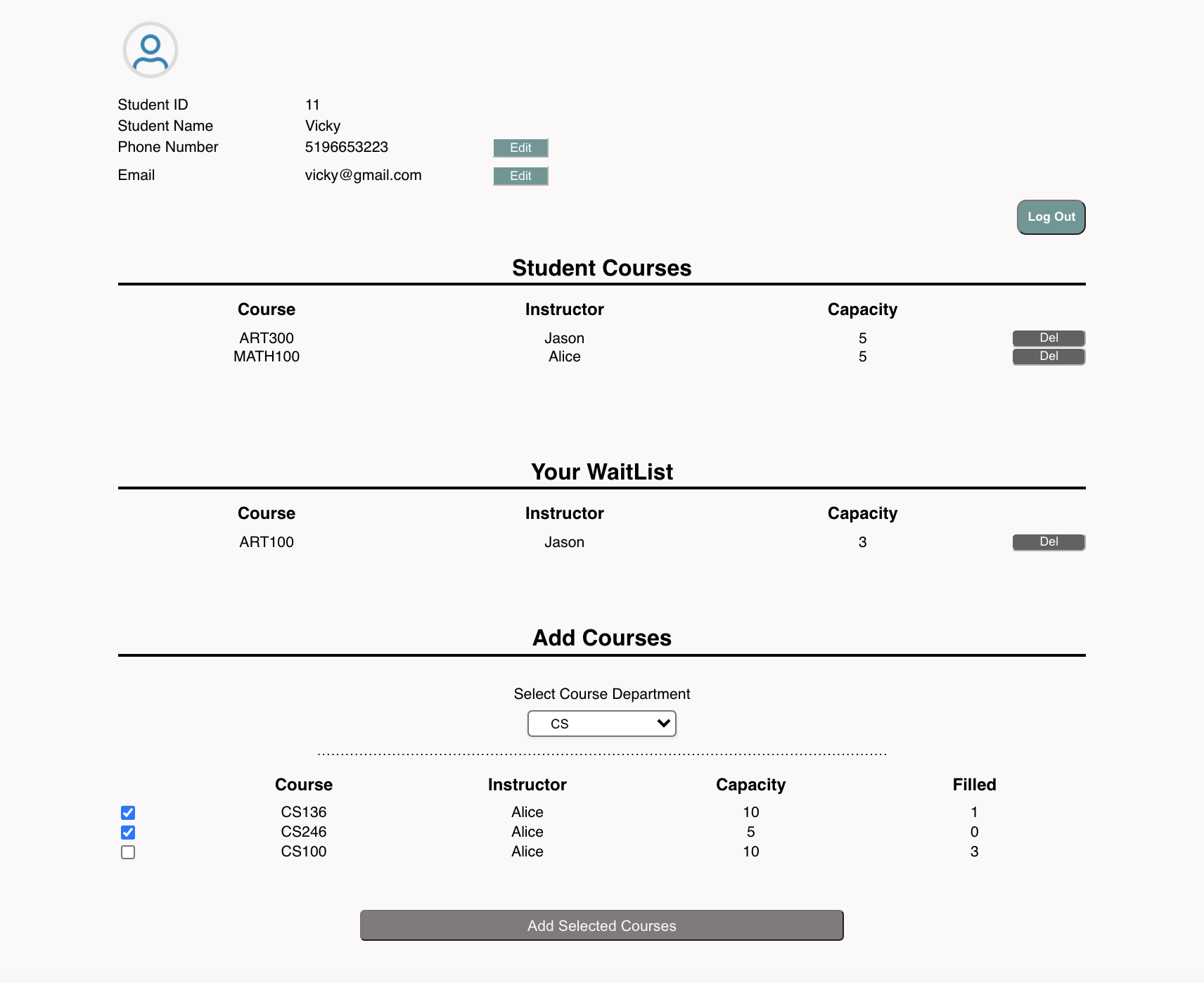Click the Add Courses heading
The height and width of the screenshot is (983, 1204).
[602, 638]
